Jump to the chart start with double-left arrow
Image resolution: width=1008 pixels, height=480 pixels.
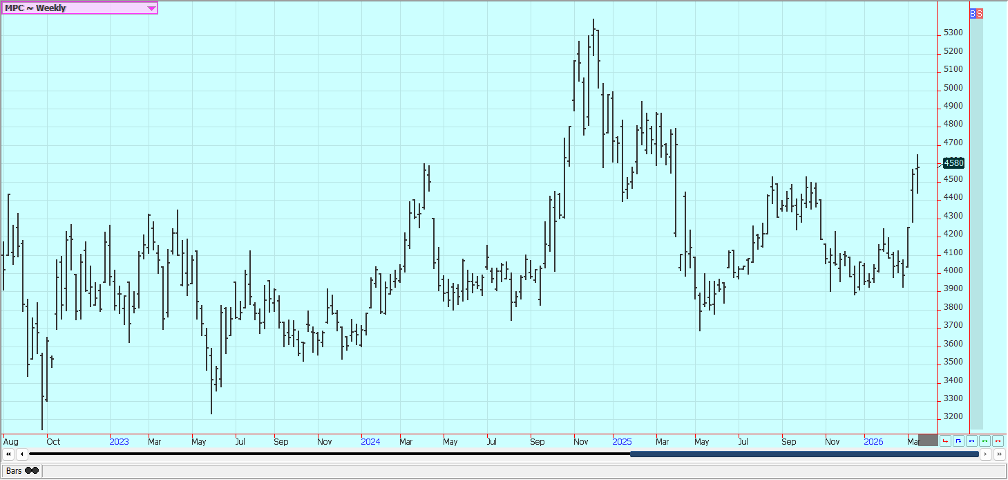[9, 455]
